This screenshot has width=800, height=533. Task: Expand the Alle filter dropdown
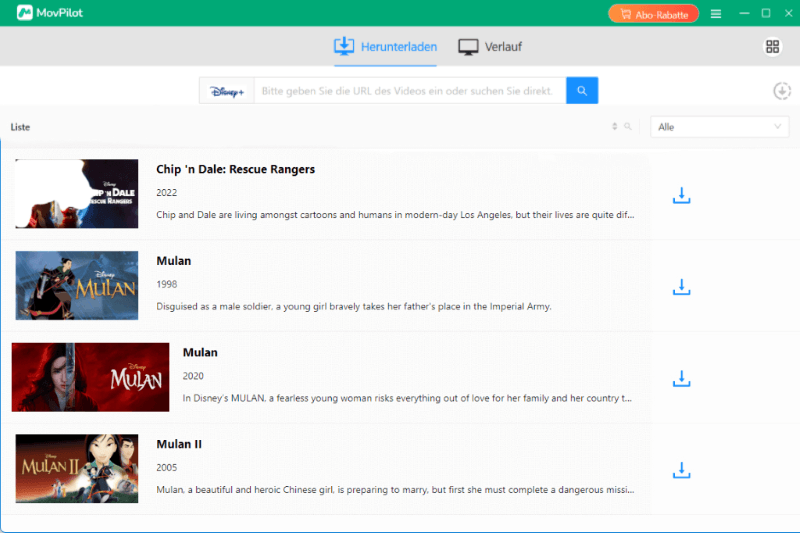(x=719, y=127)
